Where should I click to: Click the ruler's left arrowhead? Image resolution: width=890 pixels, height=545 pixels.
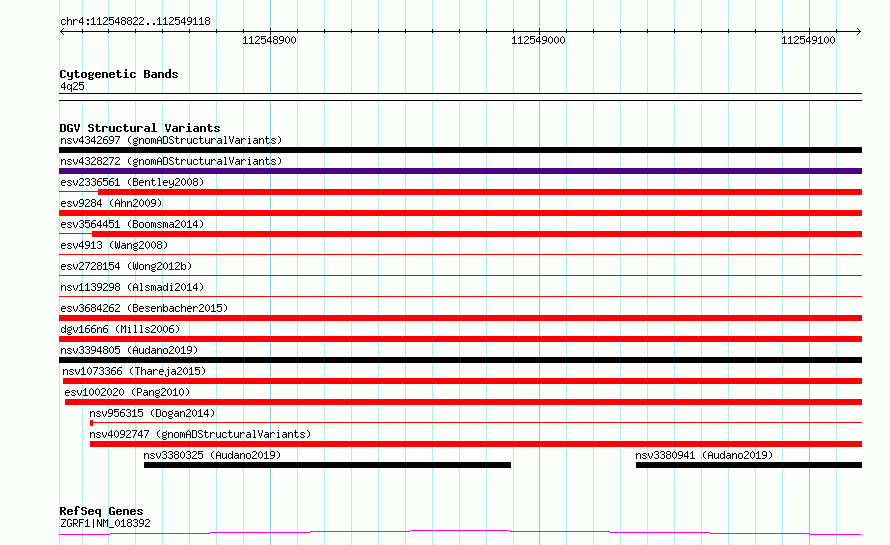tap(62, 32)
